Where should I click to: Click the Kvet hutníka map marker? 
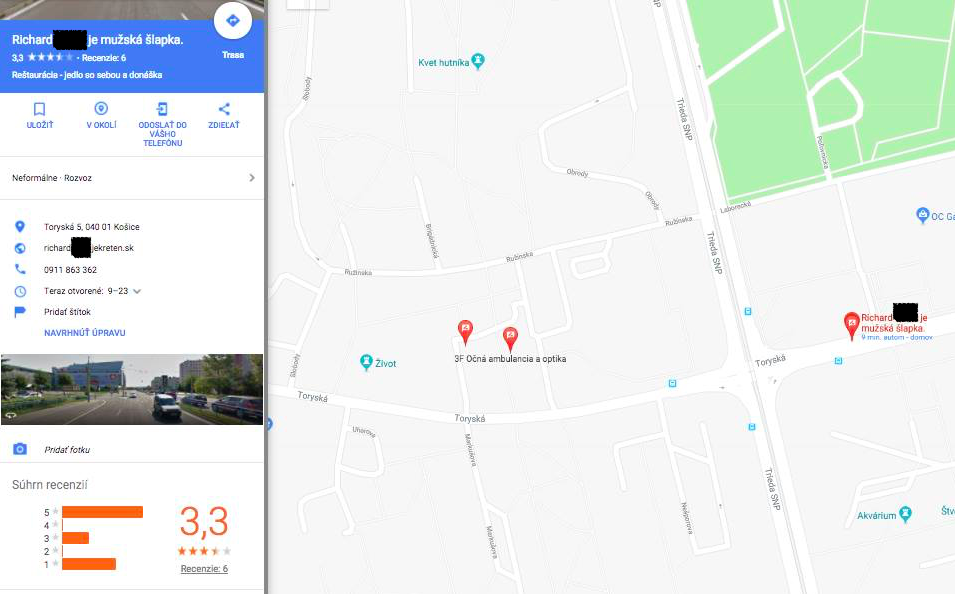point(478,62)
